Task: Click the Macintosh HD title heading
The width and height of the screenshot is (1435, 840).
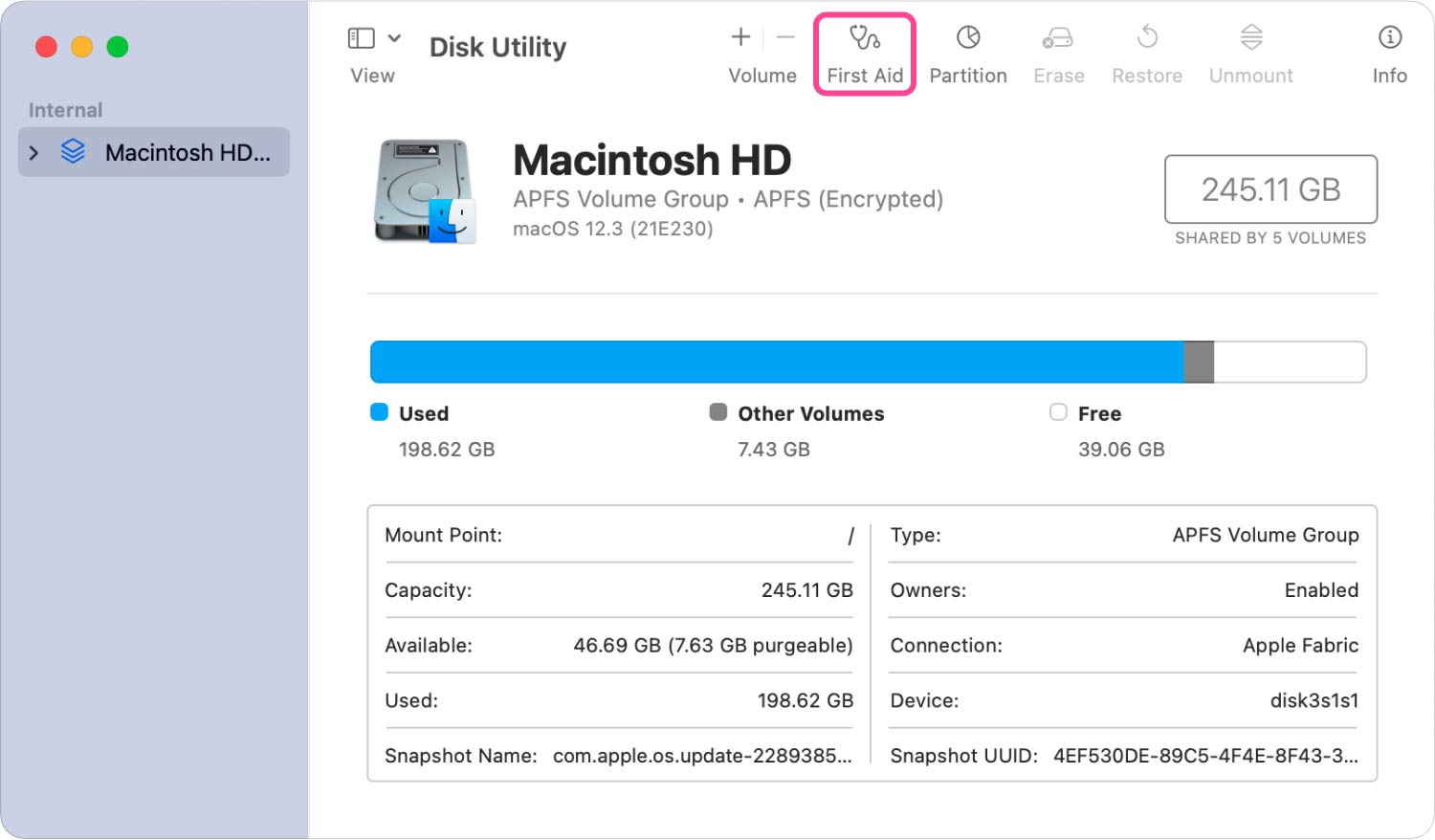Action: pos(652,160)
